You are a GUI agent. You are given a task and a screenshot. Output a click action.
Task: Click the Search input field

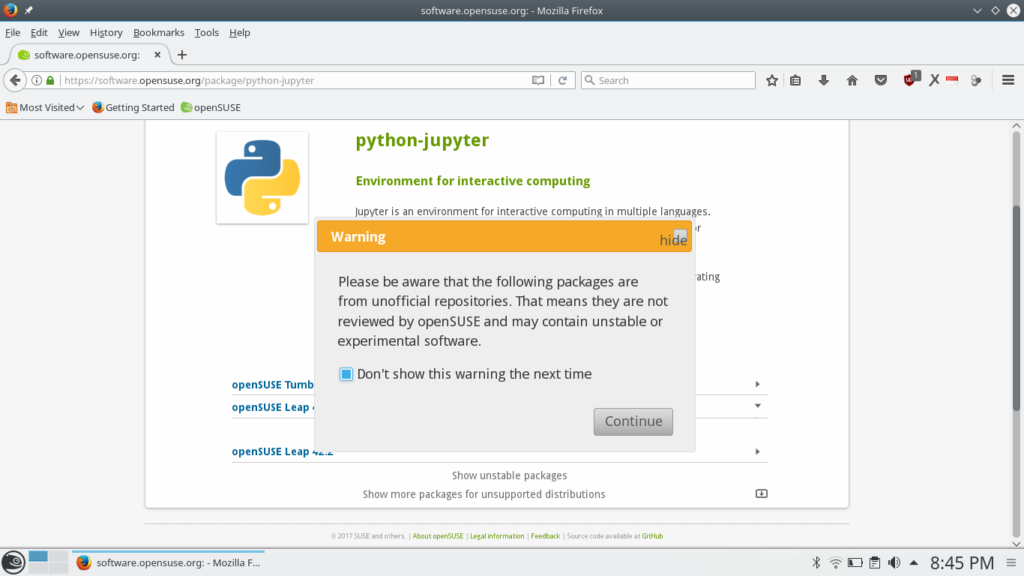point(668,80)
